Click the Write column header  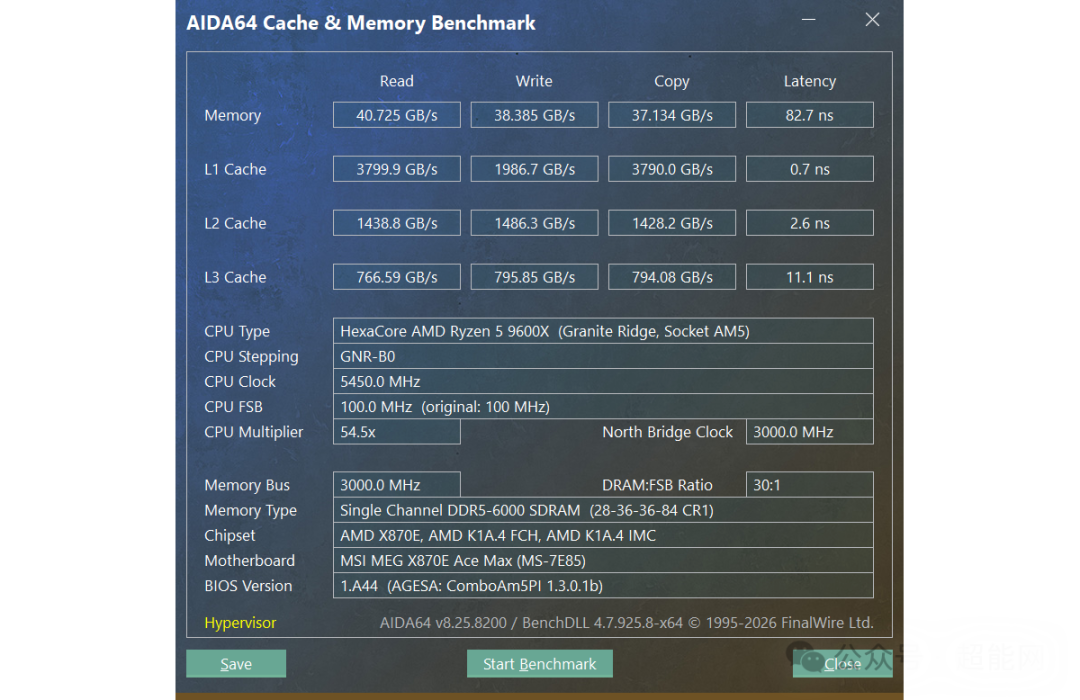click(x=534, y=81)
